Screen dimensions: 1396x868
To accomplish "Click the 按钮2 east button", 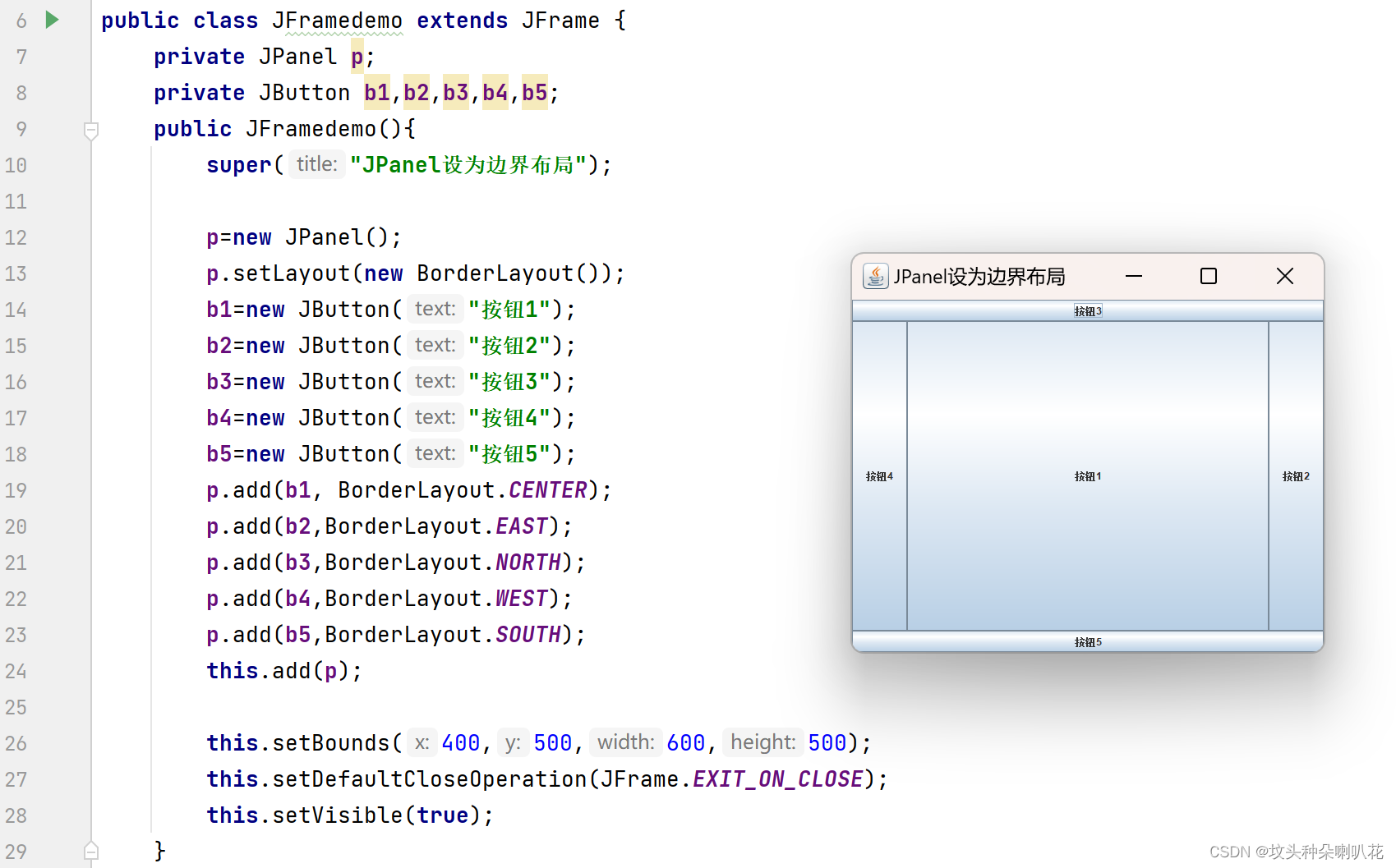I will [x=1296, y=476].
